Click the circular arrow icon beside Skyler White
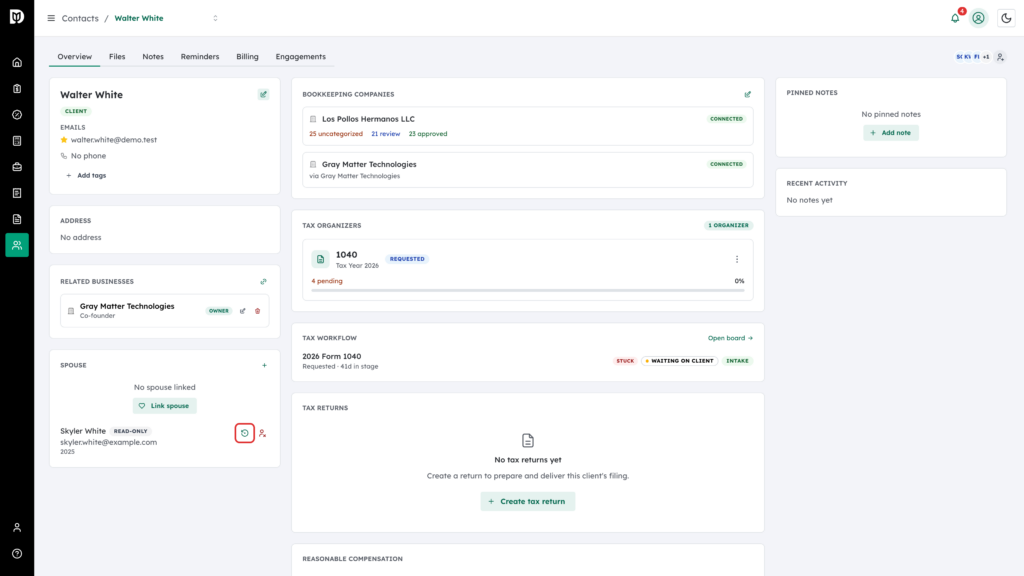 [245, 433]
